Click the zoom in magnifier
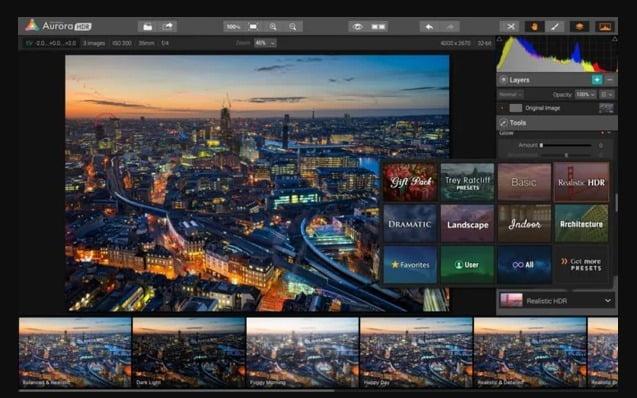The height and width of the screenshot is (398, 637). [273, 27]
